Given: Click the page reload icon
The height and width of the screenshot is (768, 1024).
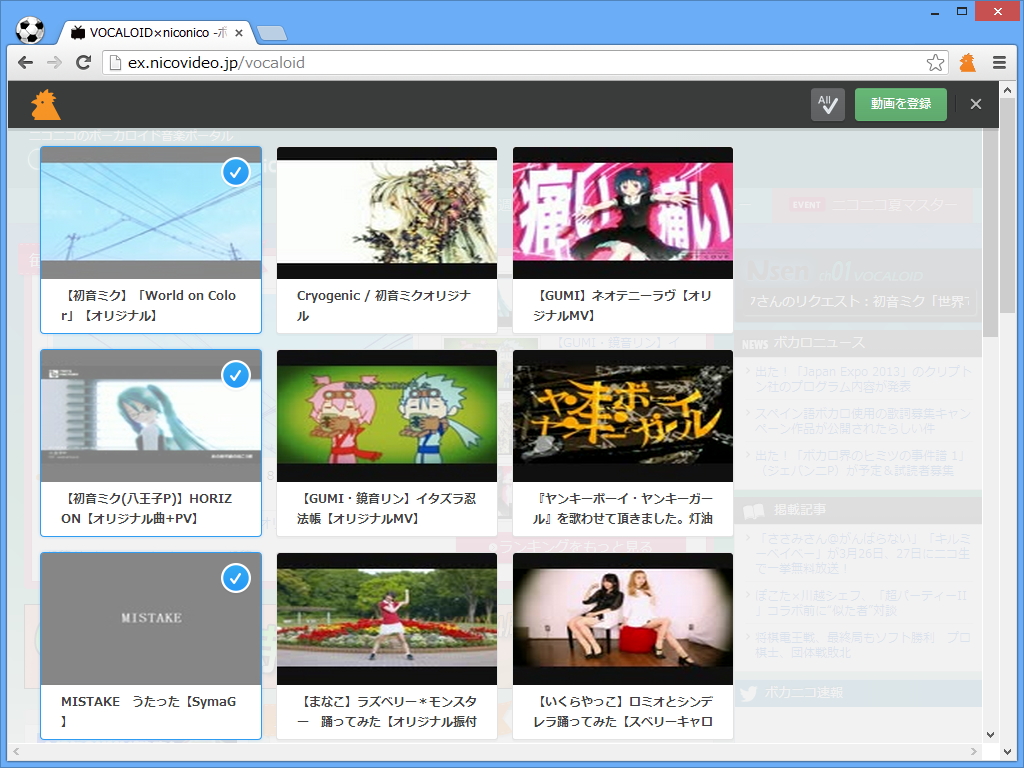Looking at the screenshot, I should point(83,62).
